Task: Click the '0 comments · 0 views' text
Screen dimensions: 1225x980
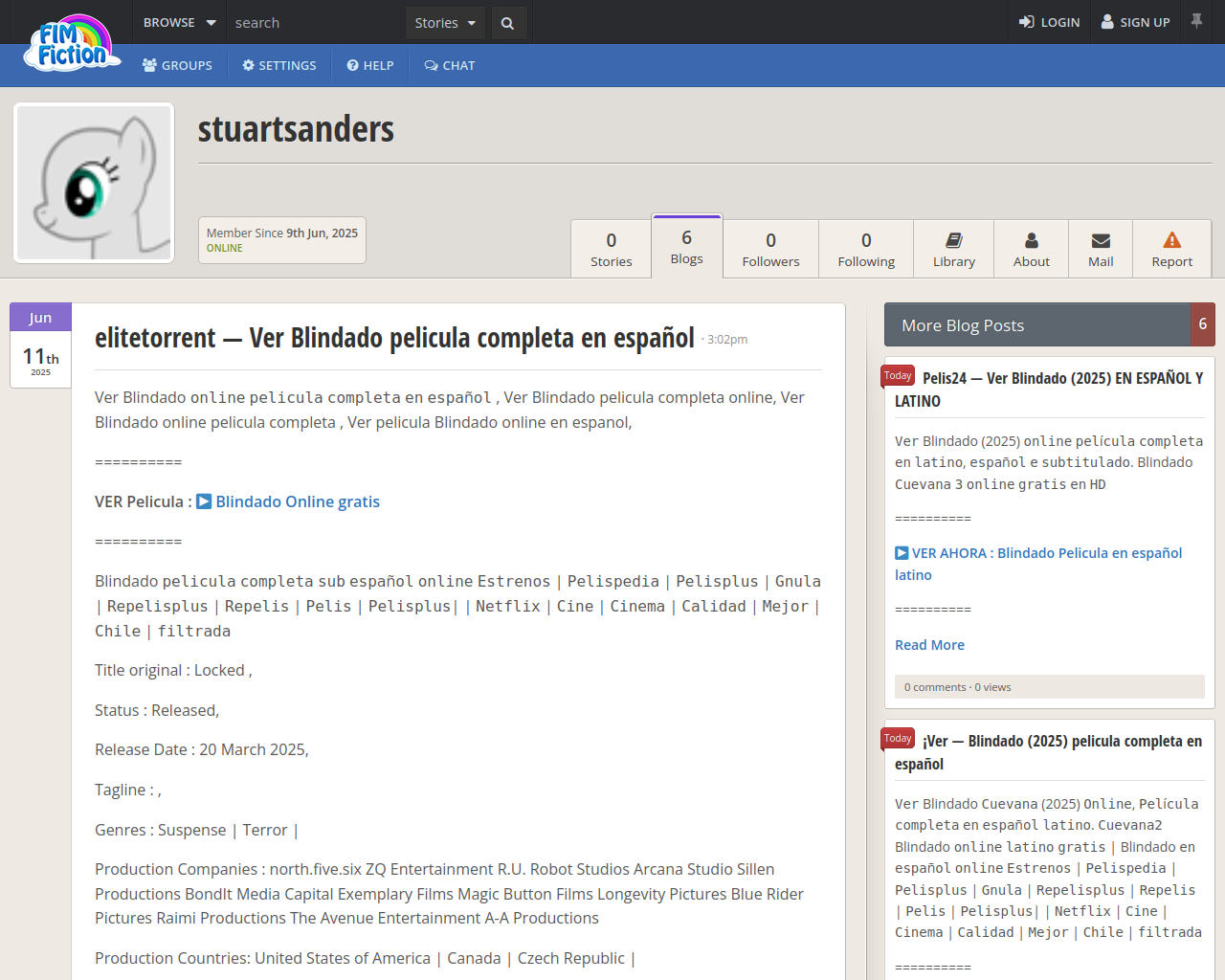Action: pyautogui.click(x=957, y=687)
